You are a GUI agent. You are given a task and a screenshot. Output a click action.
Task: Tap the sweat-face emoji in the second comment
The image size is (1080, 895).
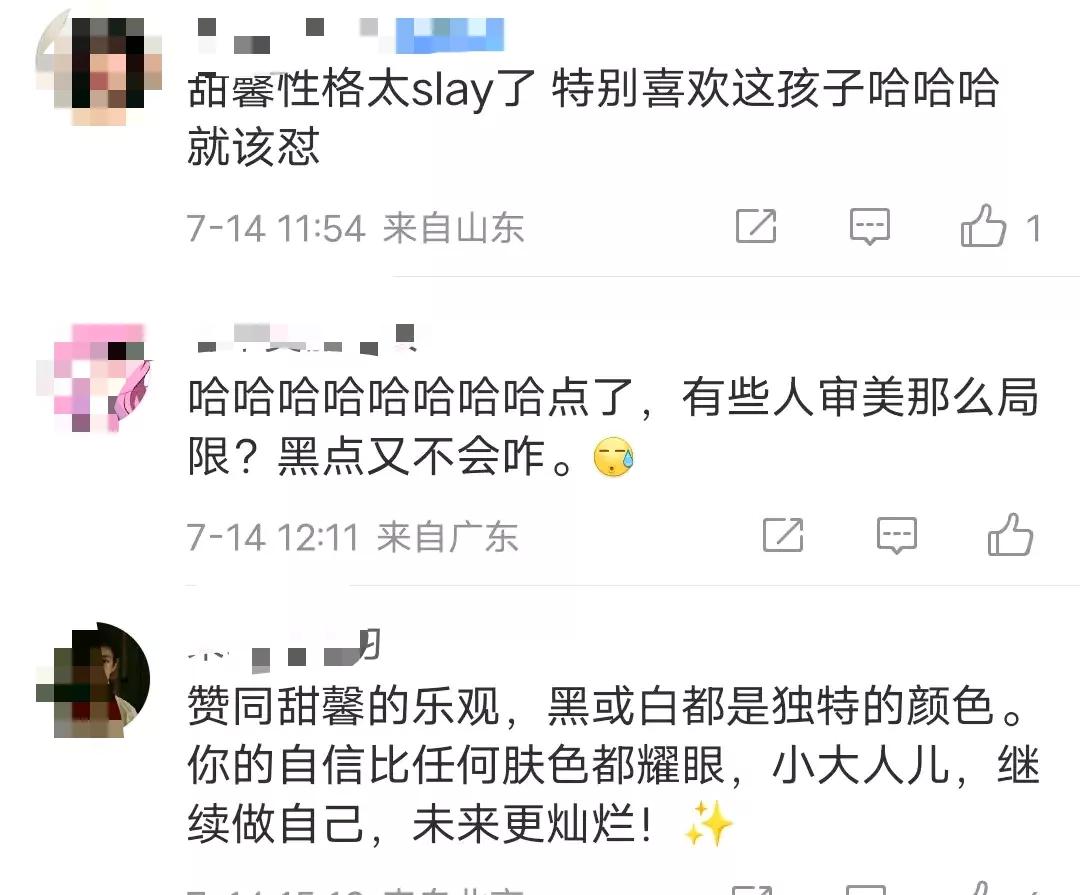click(x=614, y=457)
